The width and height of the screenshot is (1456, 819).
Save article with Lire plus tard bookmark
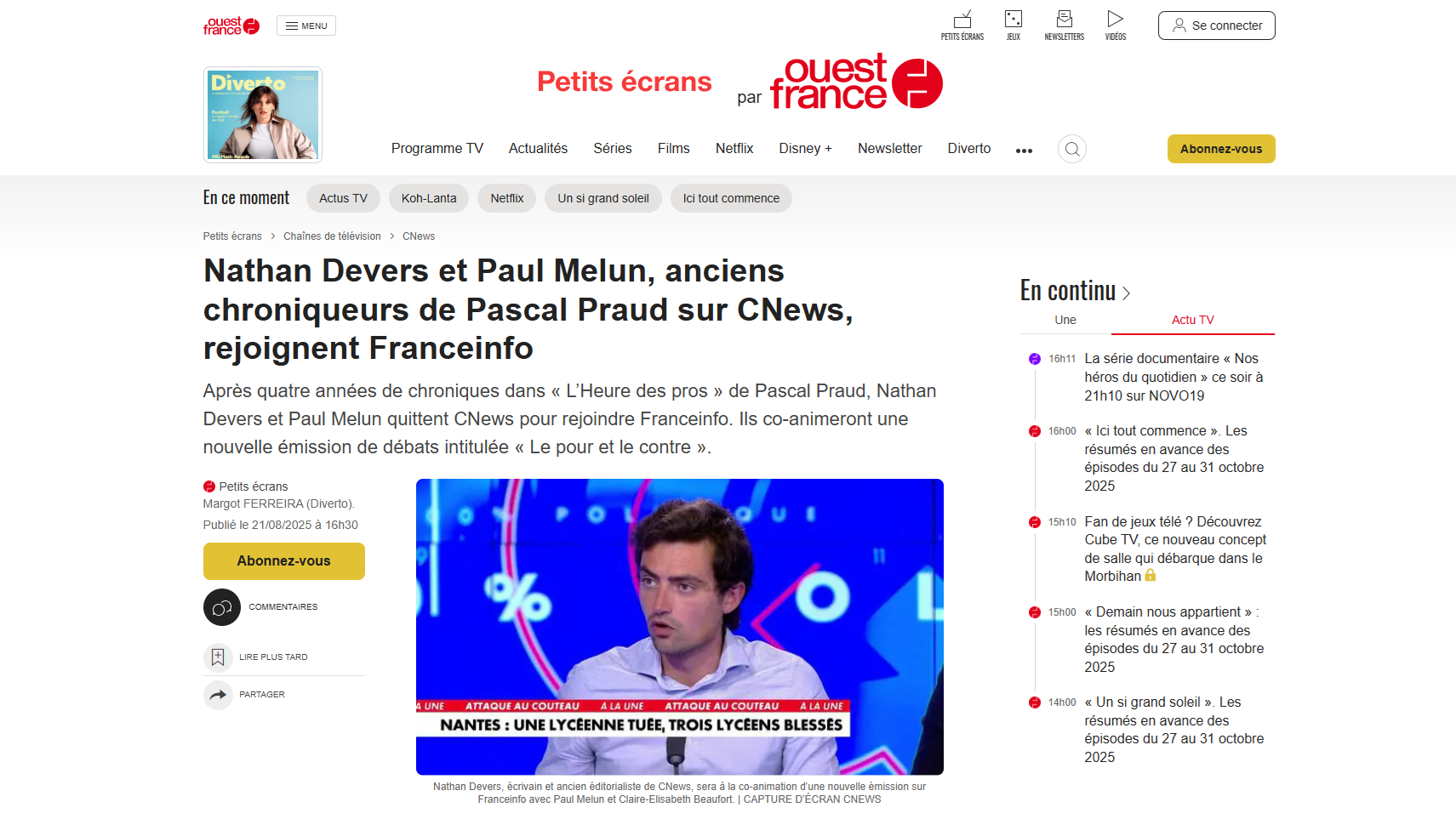tap(218, 657)
